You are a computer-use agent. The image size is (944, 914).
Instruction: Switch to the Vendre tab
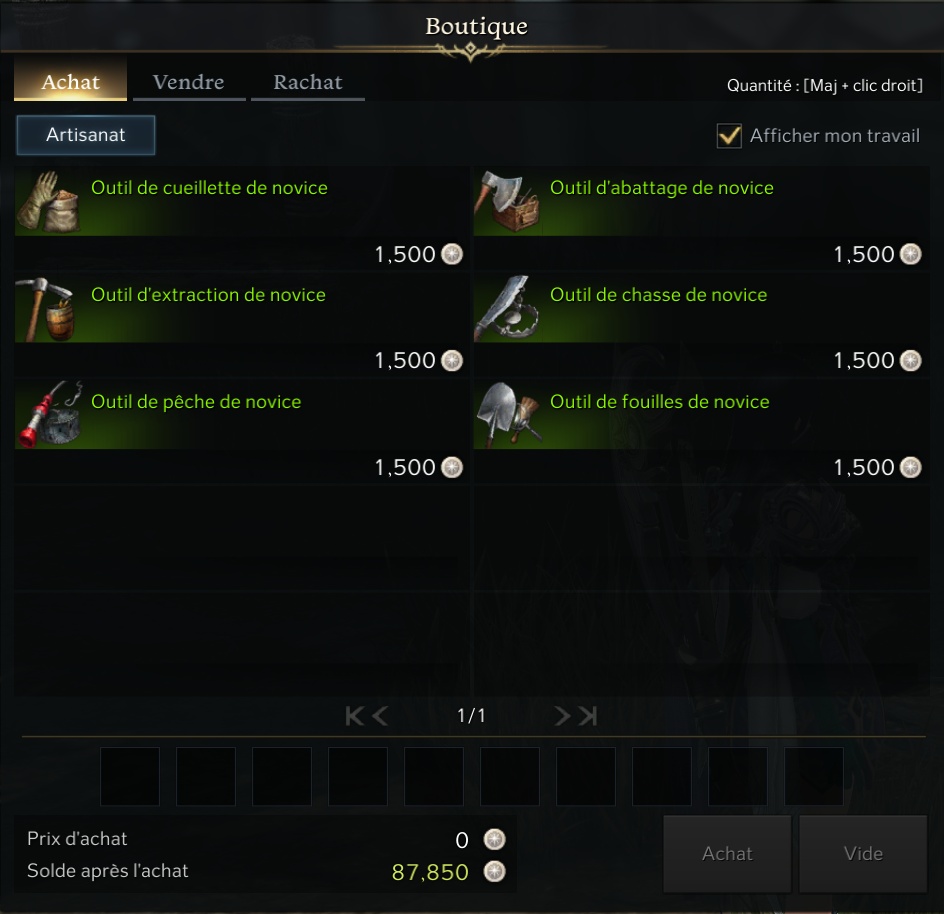188,82
